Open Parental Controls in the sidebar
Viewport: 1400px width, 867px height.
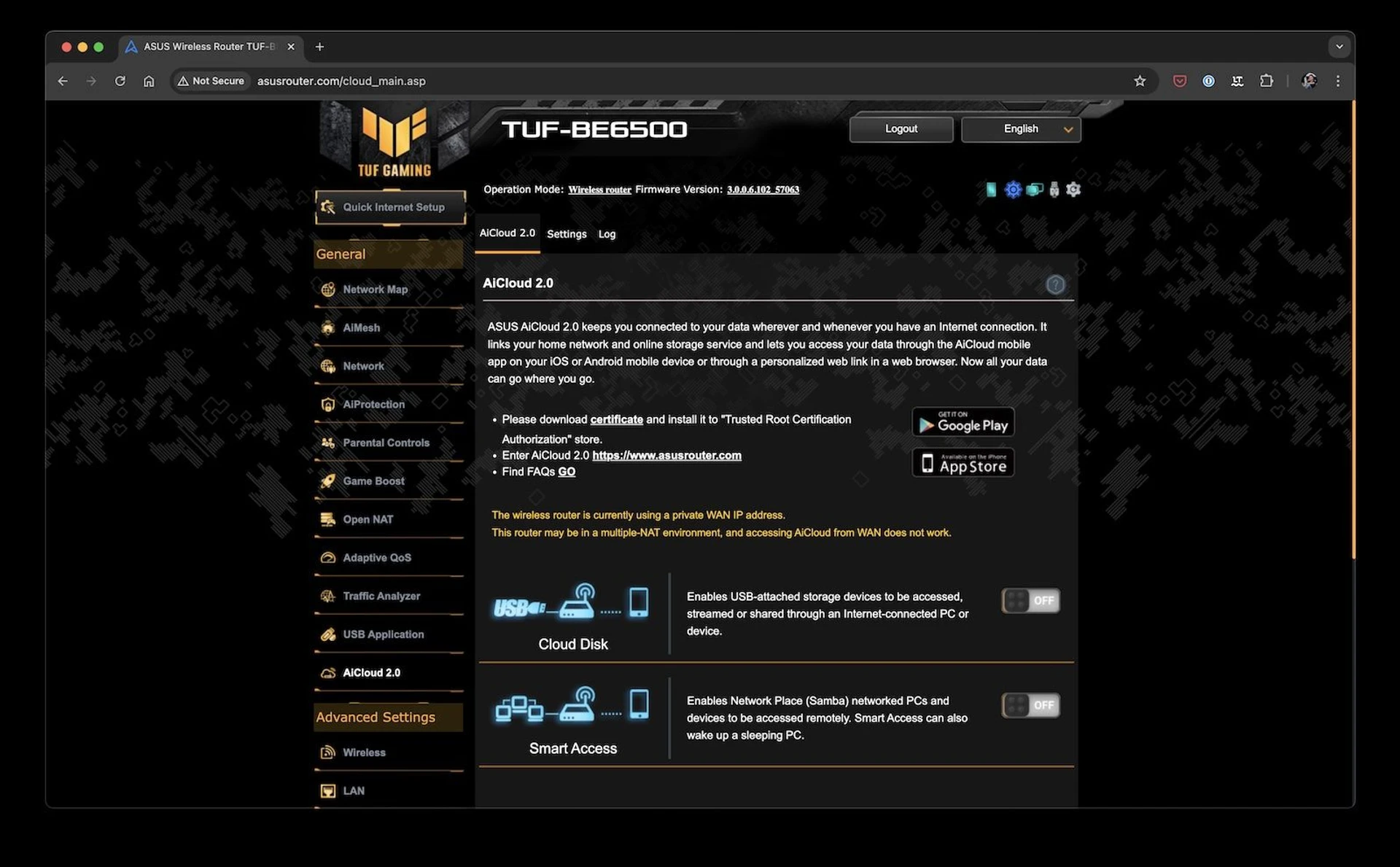(x=389, y=443)
